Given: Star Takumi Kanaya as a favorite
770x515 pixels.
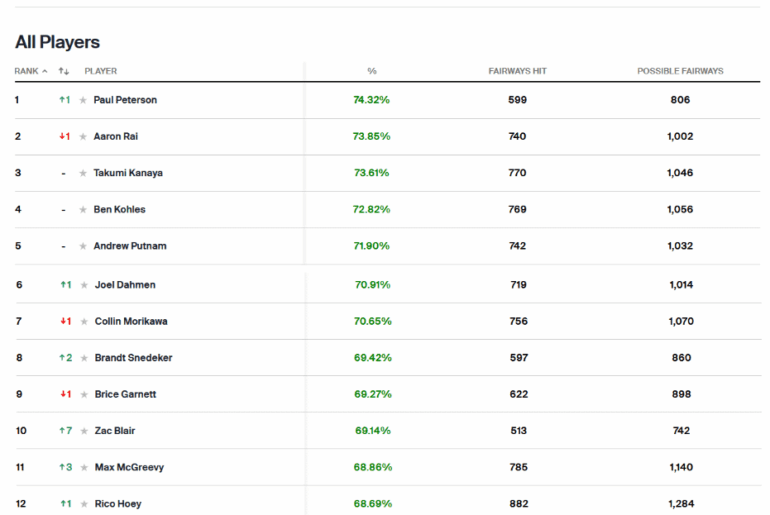Looking at the screenshot, I should (x=83, y=173).
